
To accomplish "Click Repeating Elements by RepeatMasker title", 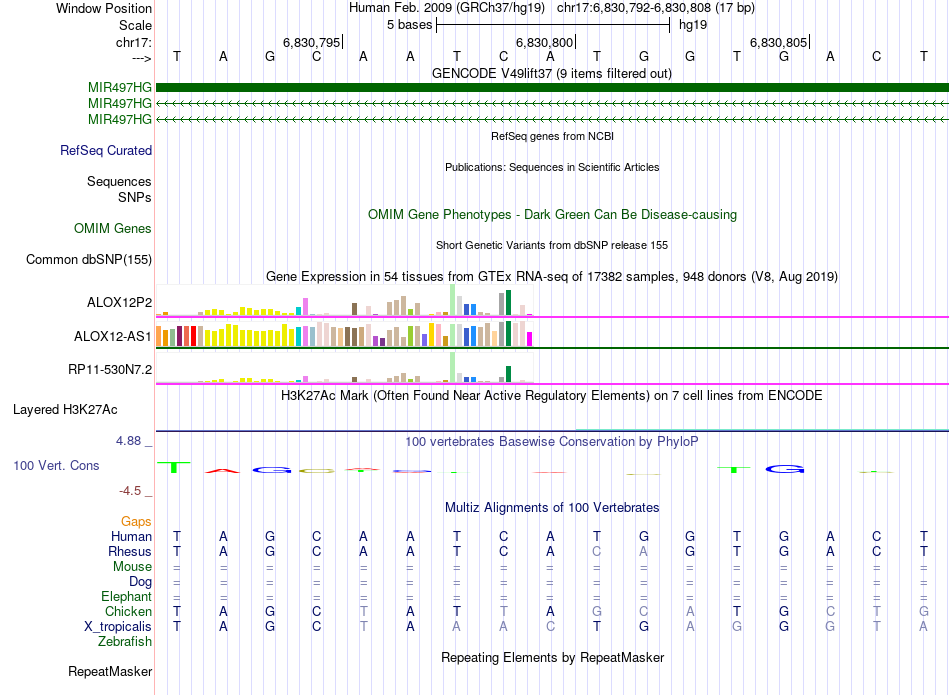I will click(552, 657).
